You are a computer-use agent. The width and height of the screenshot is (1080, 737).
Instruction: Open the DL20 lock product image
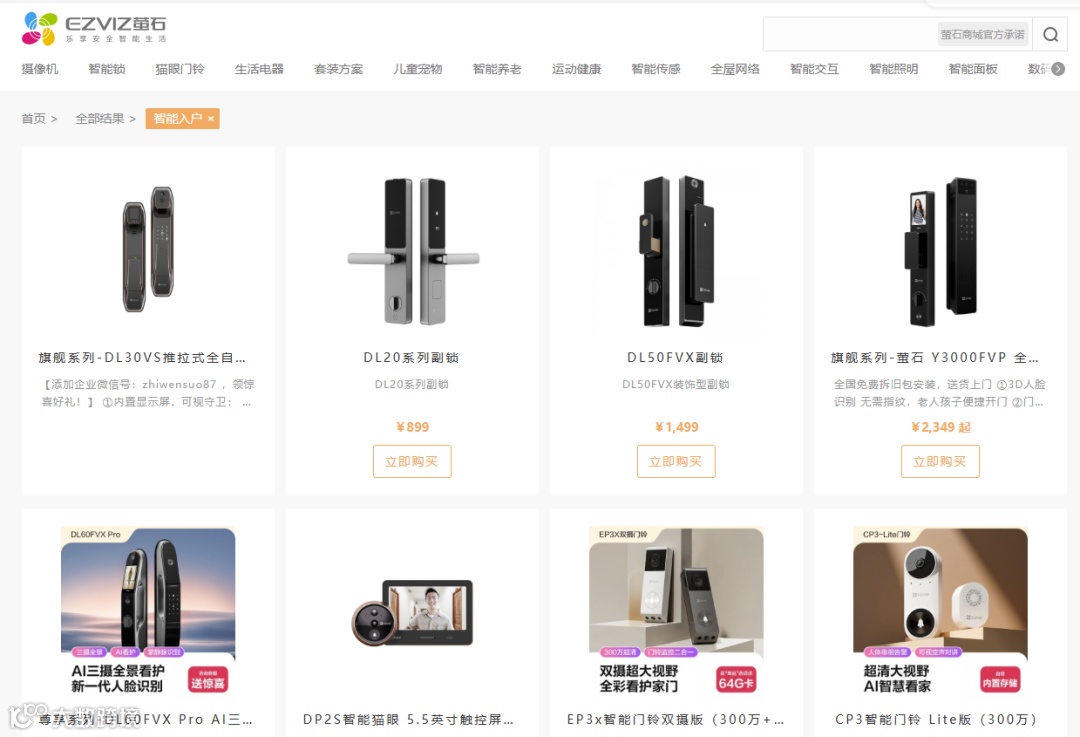[413, 251]
